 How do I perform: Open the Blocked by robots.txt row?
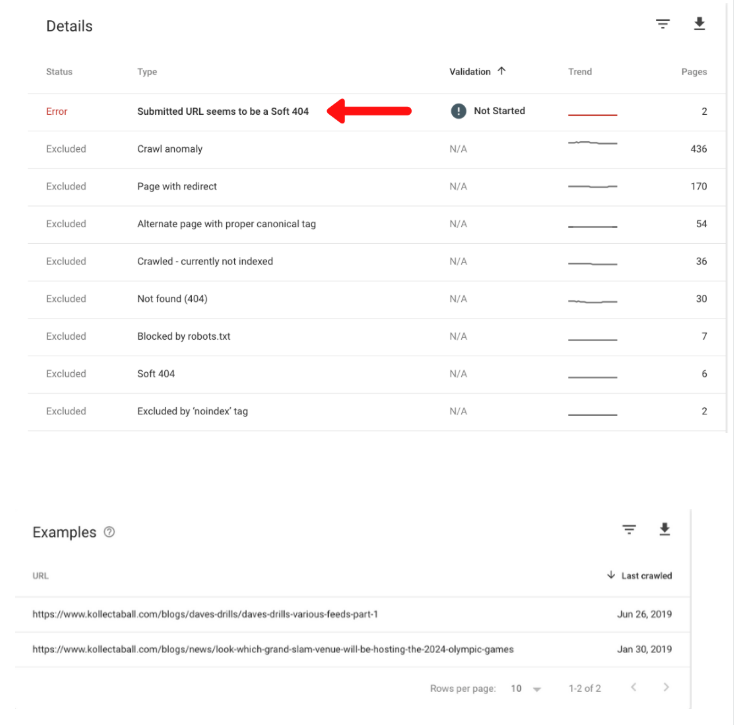[x=377, y=337]
